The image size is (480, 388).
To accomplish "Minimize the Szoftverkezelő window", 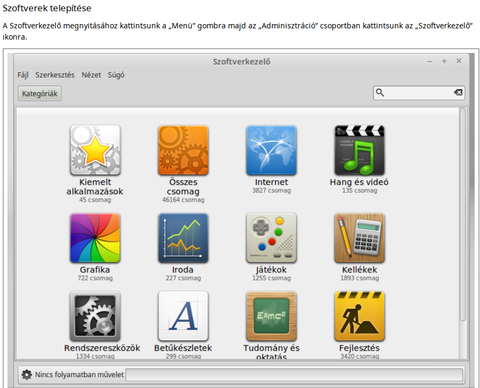I will coord(430,61).
